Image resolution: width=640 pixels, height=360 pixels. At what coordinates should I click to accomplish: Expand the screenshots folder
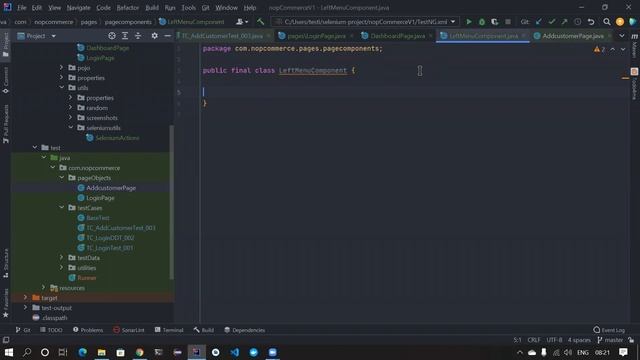click(x=71, y=118)
